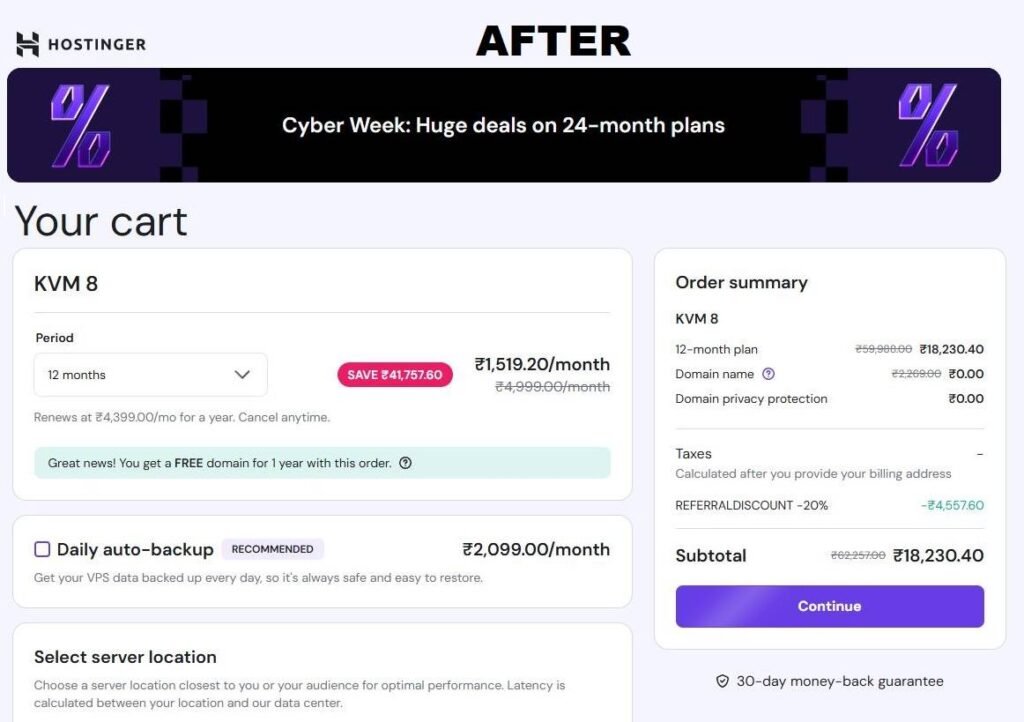Screen dimensions: 1024x722
Task: Click the RECOMMENDED tag beside auto-backup
Action: [x=272, y=549]
